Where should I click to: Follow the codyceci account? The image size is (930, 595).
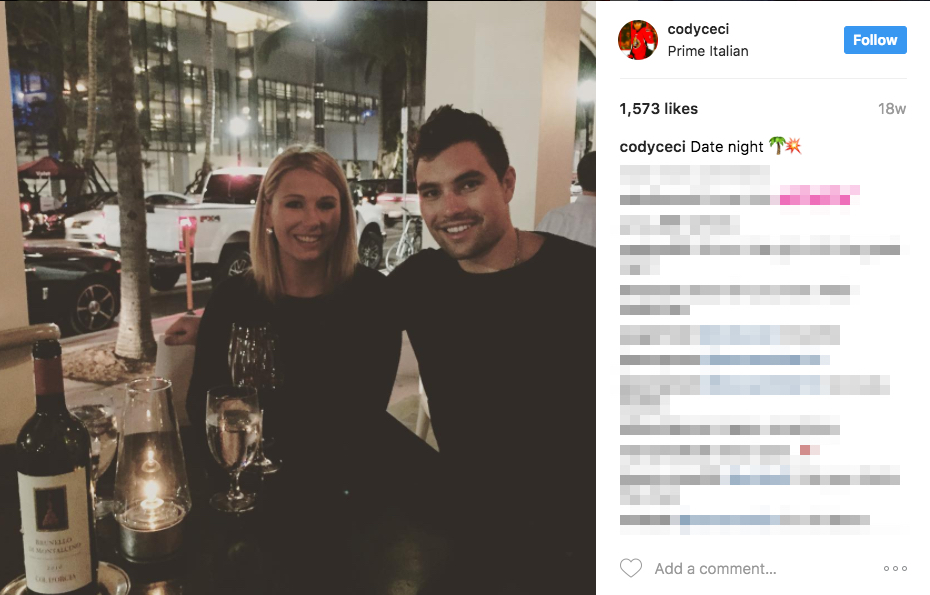point(875,40)
